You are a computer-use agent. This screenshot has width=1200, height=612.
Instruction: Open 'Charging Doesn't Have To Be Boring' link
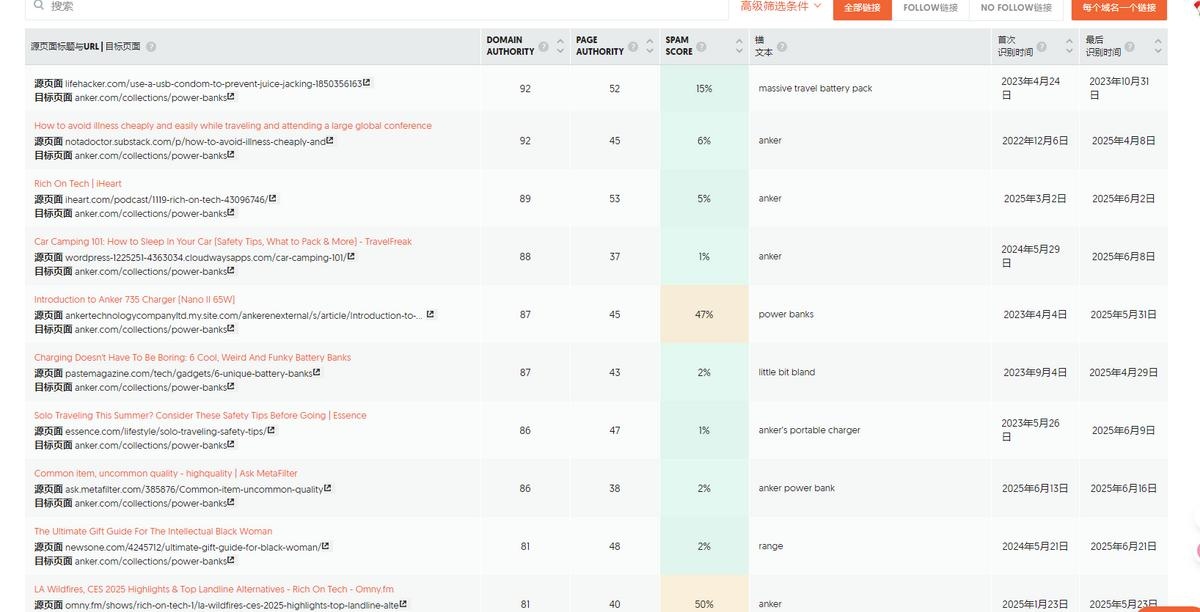(193, 358)
